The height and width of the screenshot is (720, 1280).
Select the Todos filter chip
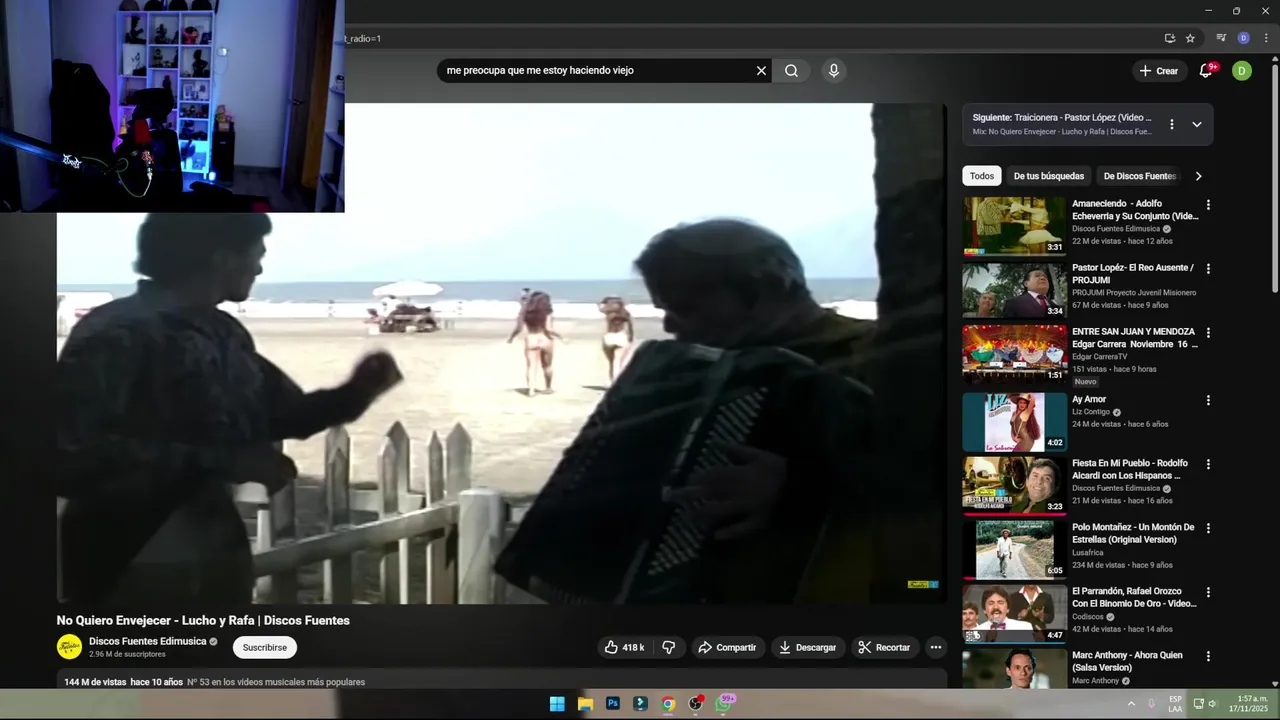click(x=982, y=176)
